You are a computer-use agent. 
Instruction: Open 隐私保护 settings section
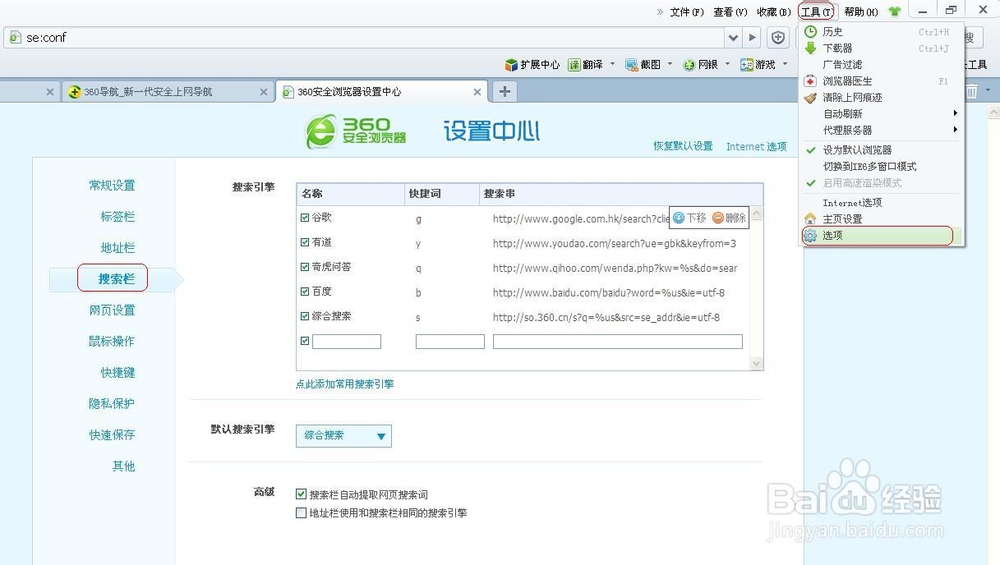pos(112,404)
